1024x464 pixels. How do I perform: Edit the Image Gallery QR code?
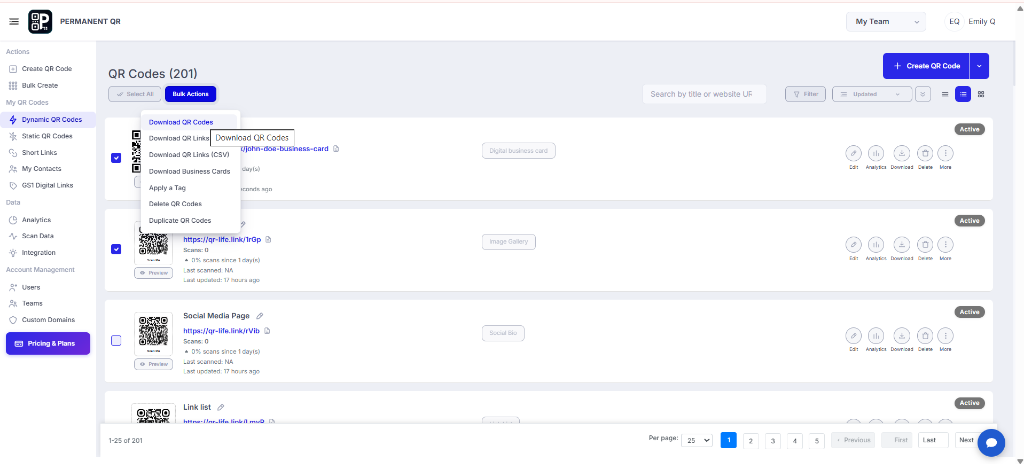coord(853,244)
